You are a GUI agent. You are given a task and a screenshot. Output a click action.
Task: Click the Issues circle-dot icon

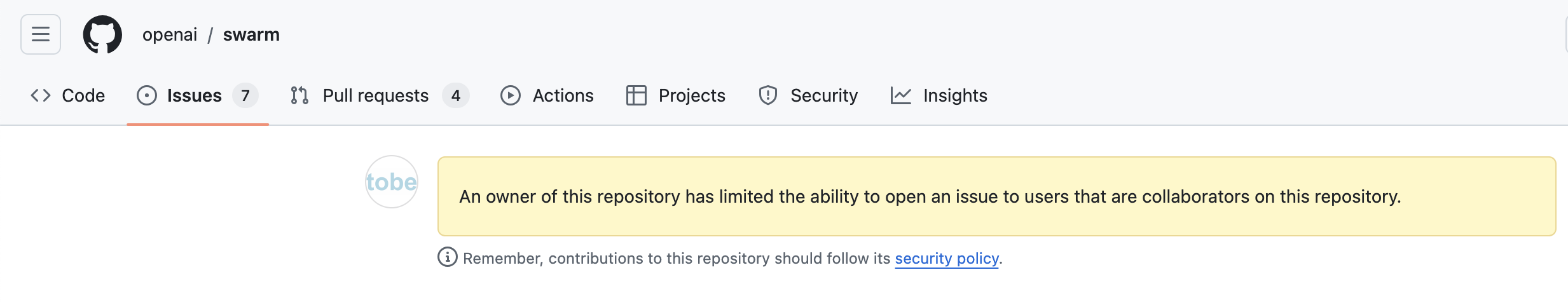click(147, 95)
